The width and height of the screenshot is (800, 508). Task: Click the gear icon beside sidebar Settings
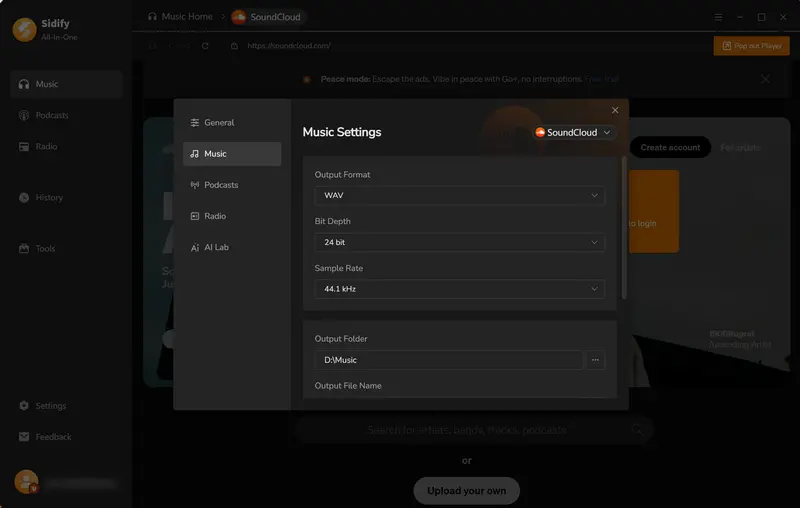tap(24, 406)
